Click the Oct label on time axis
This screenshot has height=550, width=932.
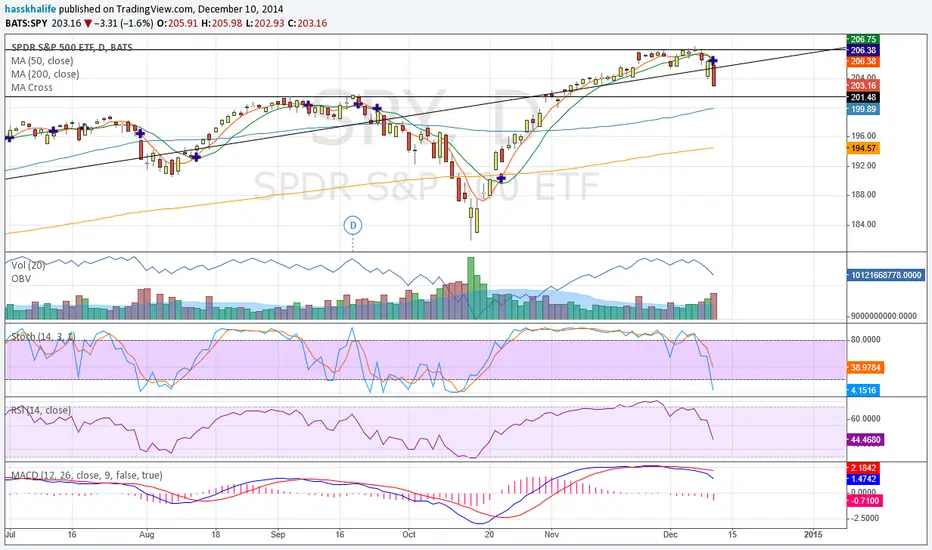409,534
